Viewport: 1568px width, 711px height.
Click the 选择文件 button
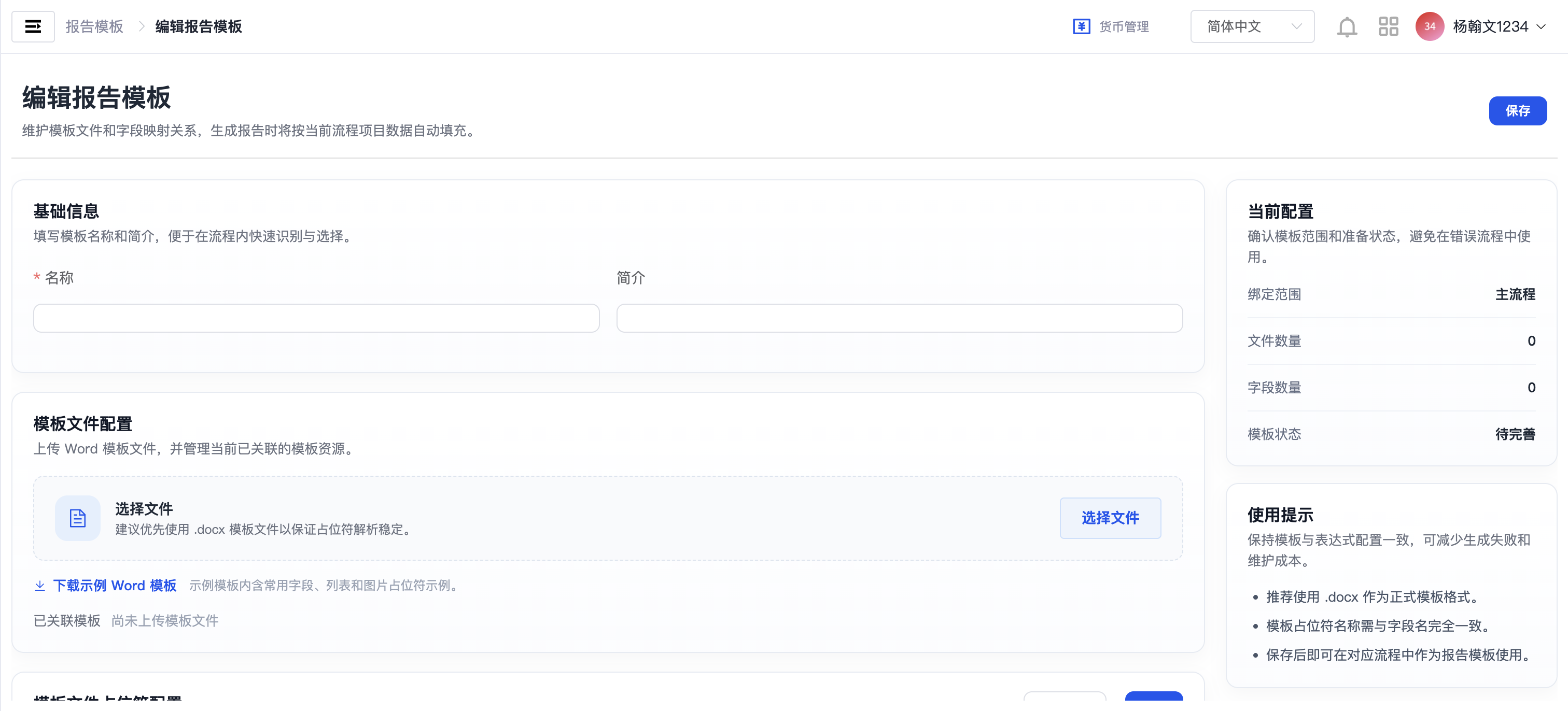tap(1110, 518)
